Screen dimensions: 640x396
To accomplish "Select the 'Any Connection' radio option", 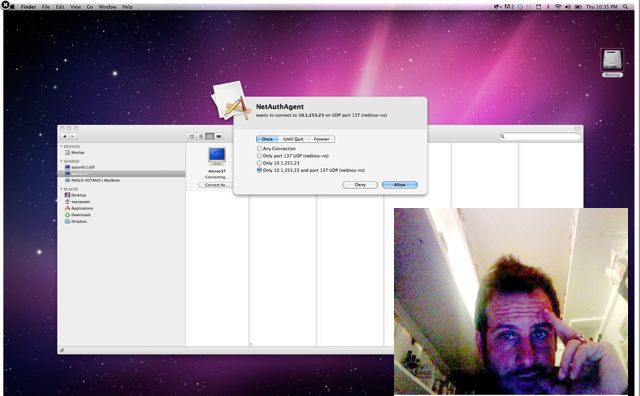I will pyautogui.click(x=259, y=149).
